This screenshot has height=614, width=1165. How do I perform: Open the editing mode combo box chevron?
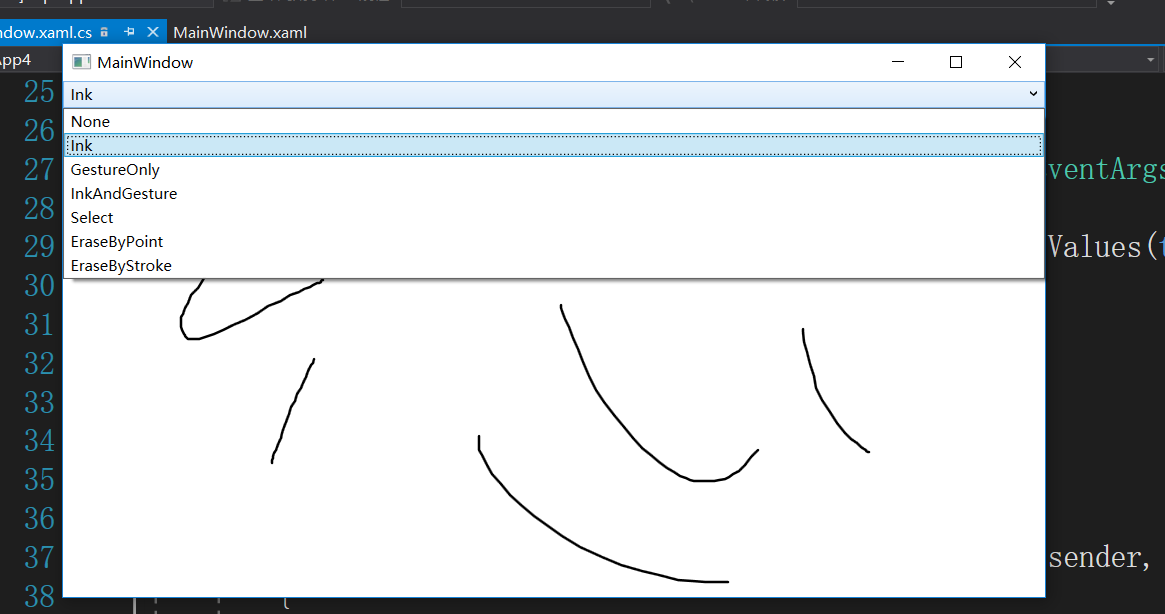[1031, 93]
